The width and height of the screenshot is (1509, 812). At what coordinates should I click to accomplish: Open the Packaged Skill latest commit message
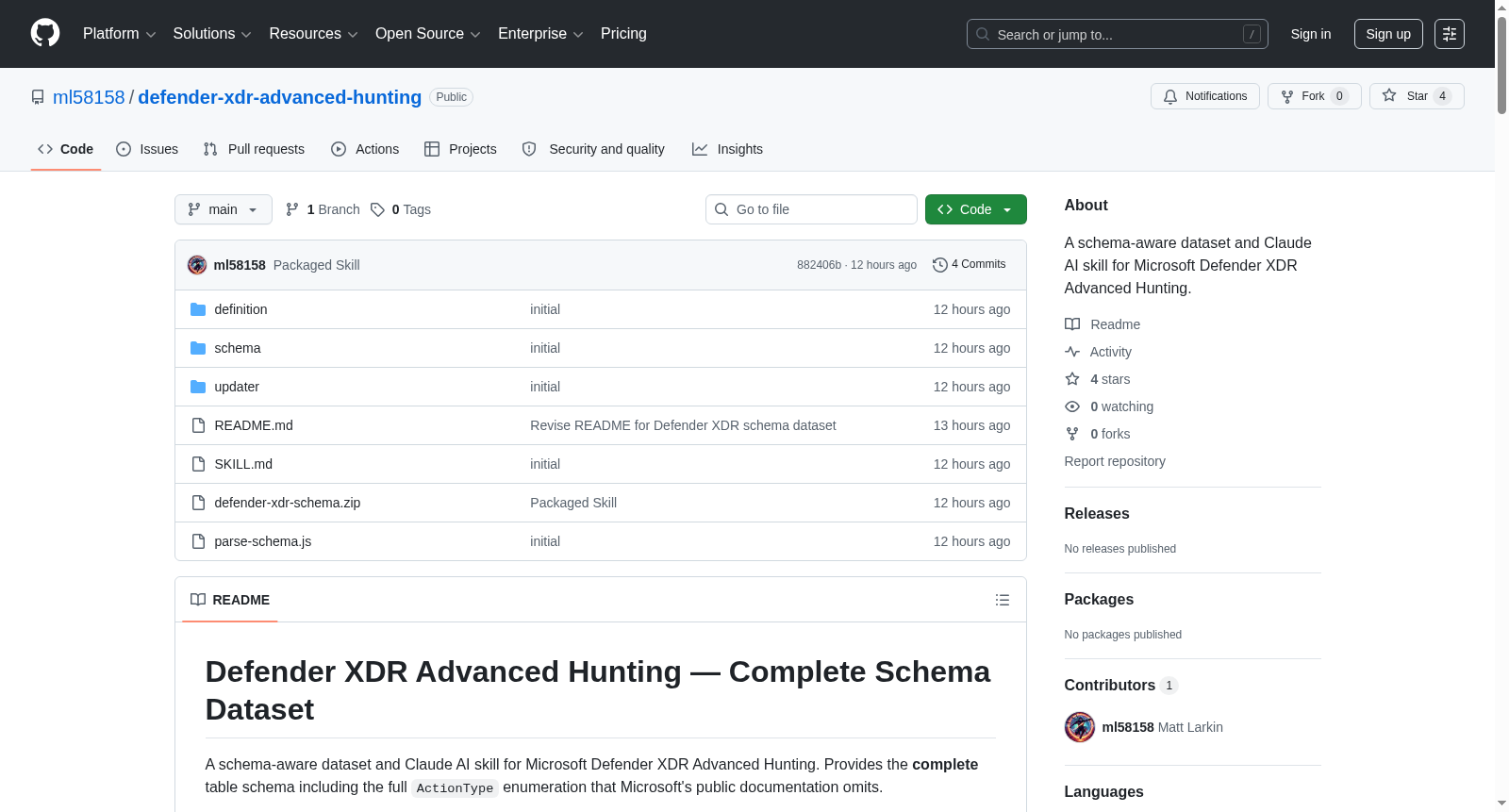pyautogui.click(x=316, y=265)
